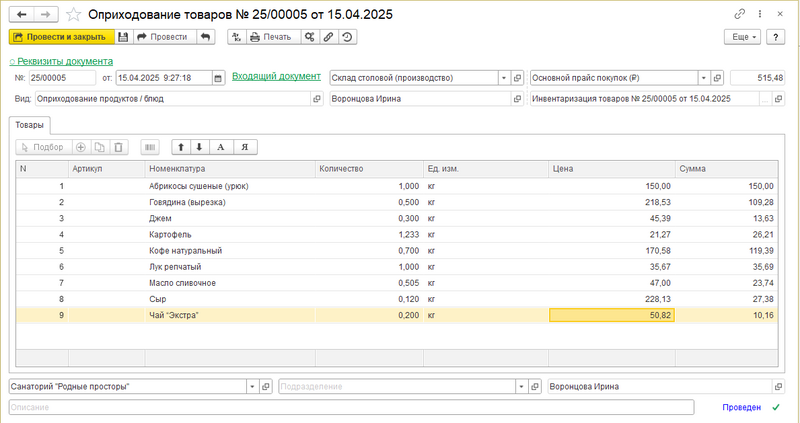
Task: Select the "Товары" tab
Action: (x=29, y=124)
